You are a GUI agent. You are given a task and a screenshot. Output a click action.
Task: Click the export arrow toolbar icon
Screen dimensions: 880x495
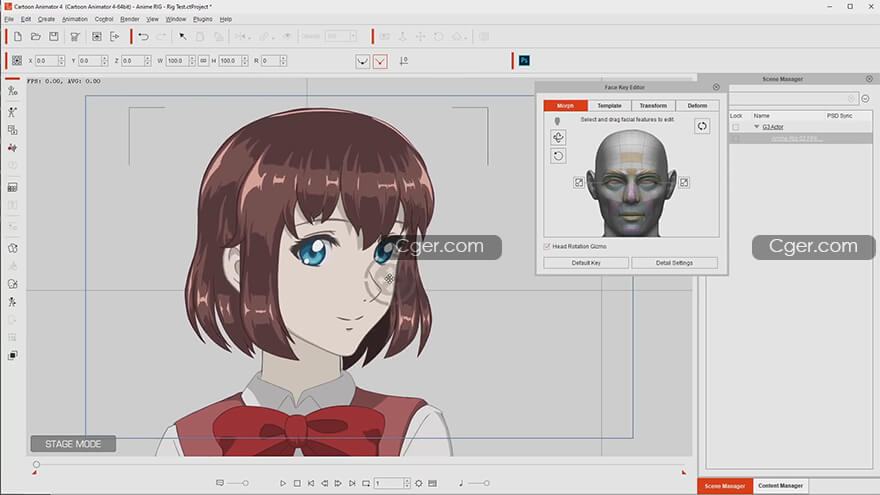click(114, 36)
